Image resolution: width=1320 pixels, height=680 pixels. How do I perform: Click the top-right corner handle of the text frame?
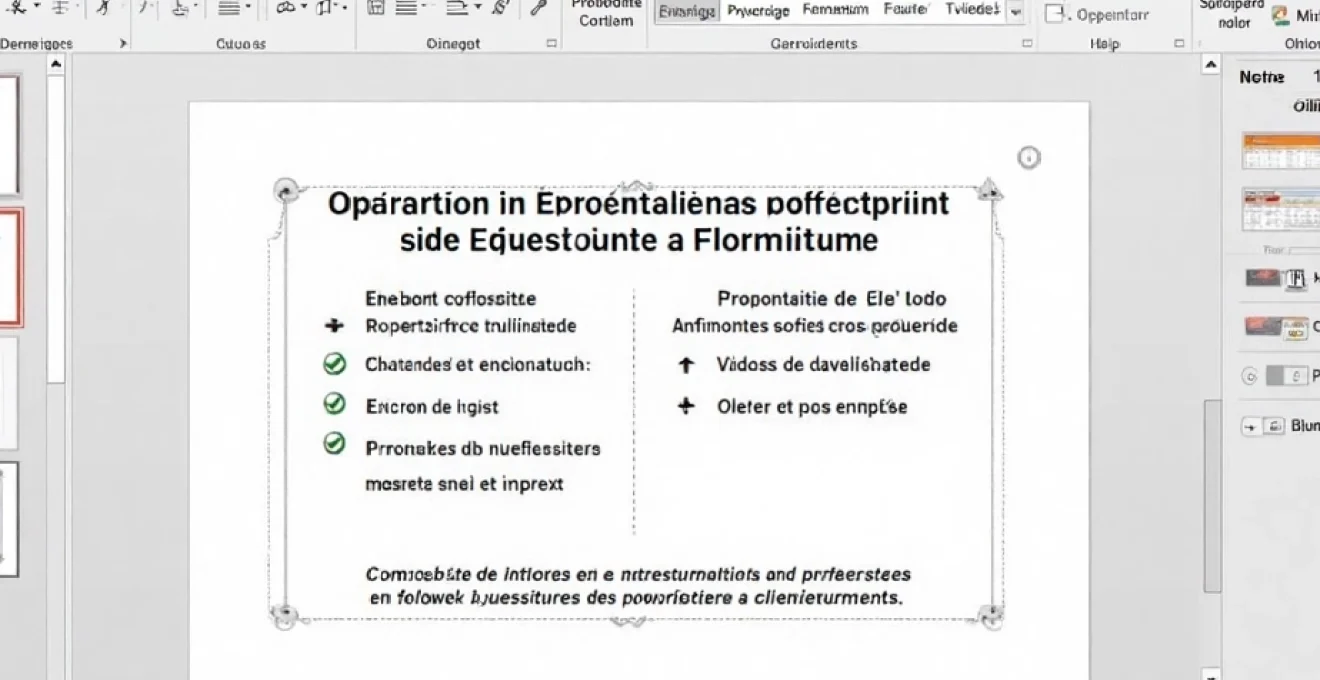(x=990, y=190)
